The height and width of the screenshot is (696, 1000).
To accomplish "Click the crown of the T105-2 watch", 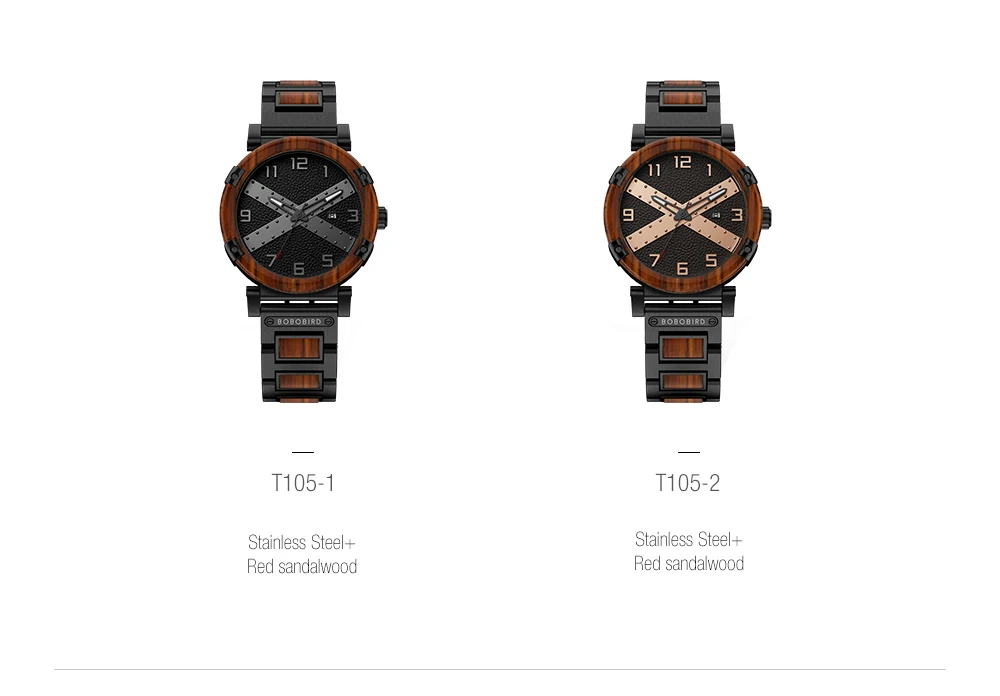I will click(766, 217).
